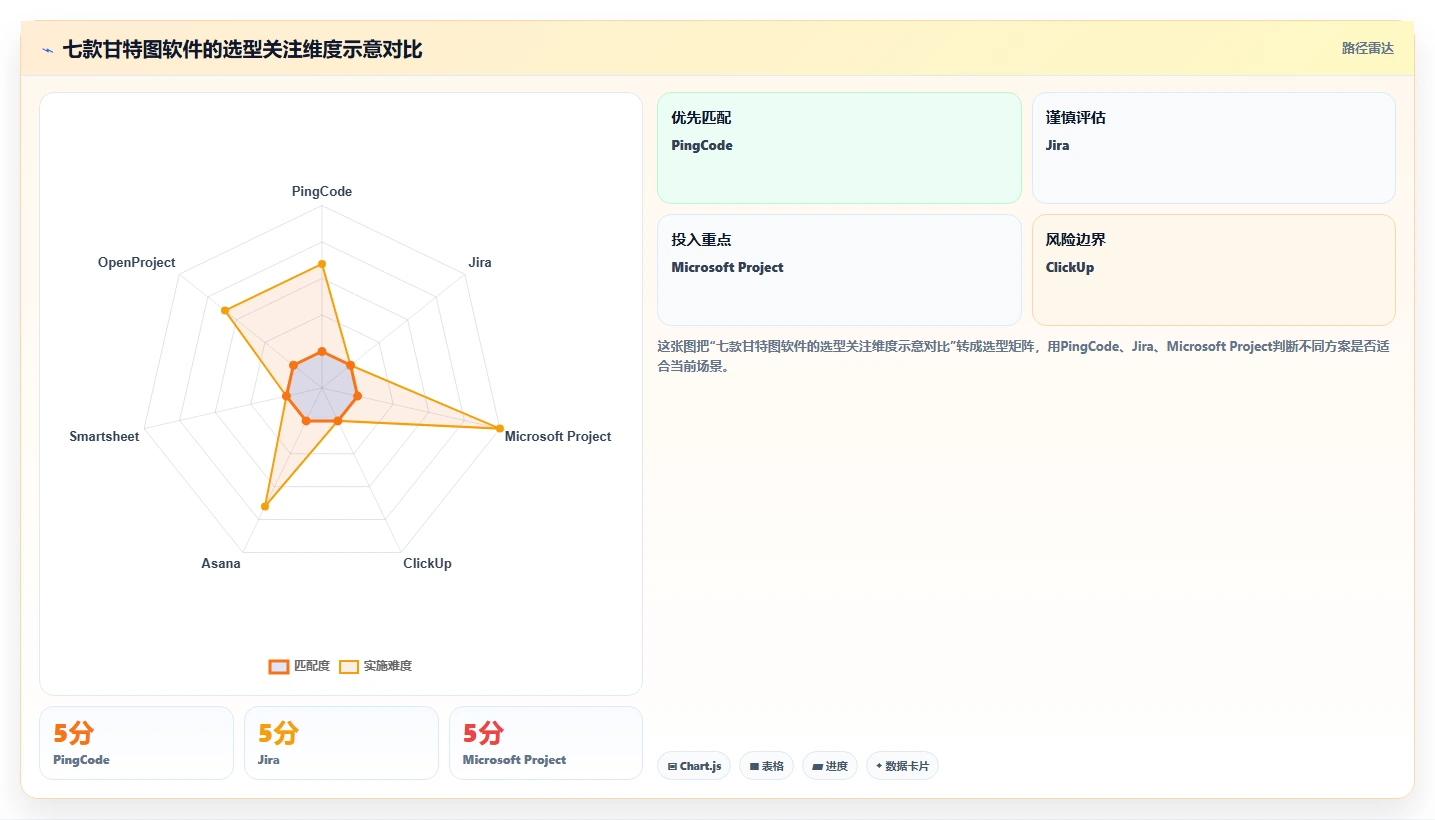Click the 实施难度 yellow legend swatch
The width and height of the screenshot is (1435, 820).
349,667
